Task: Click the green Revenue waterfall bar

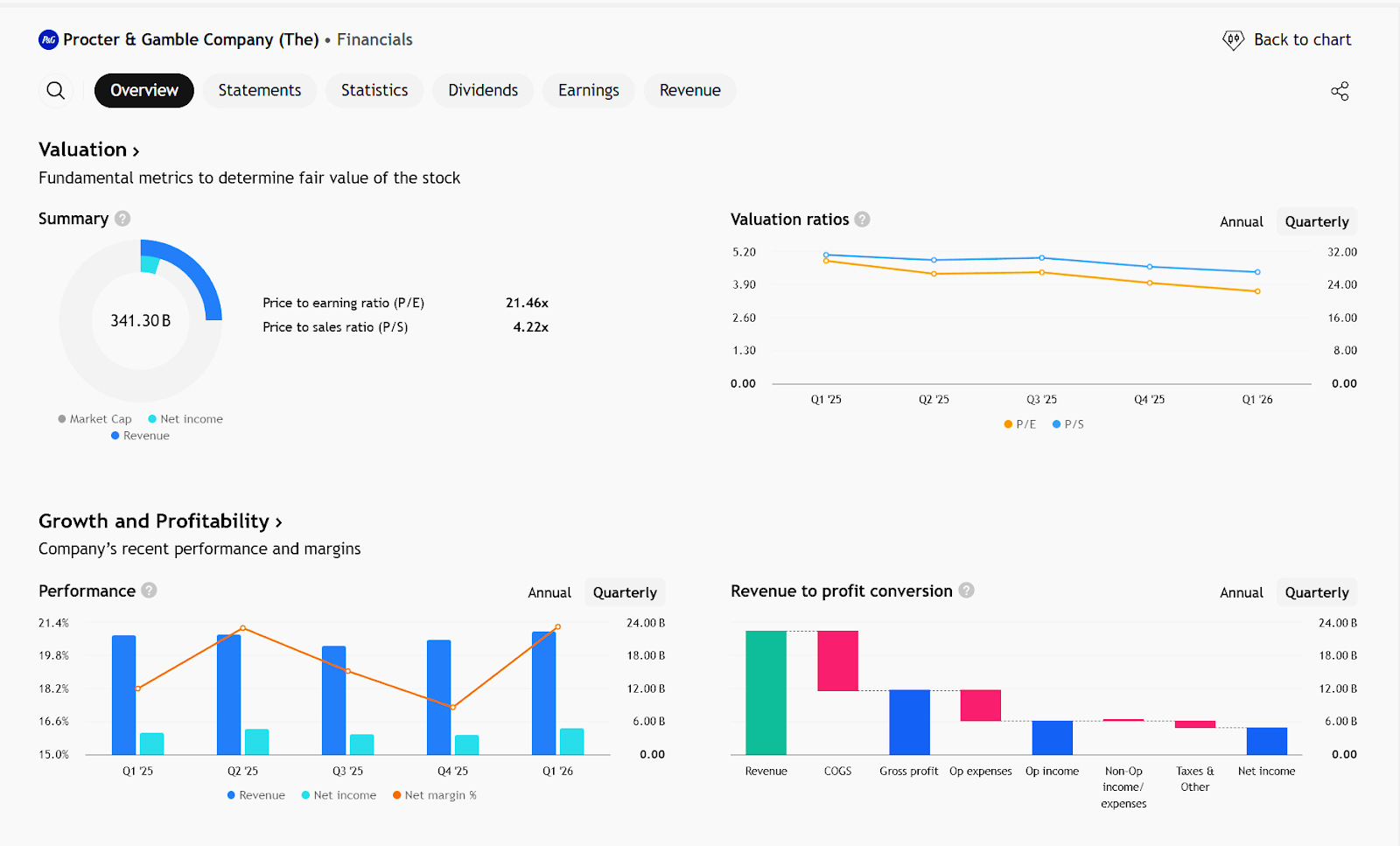Action: (766, 692)
